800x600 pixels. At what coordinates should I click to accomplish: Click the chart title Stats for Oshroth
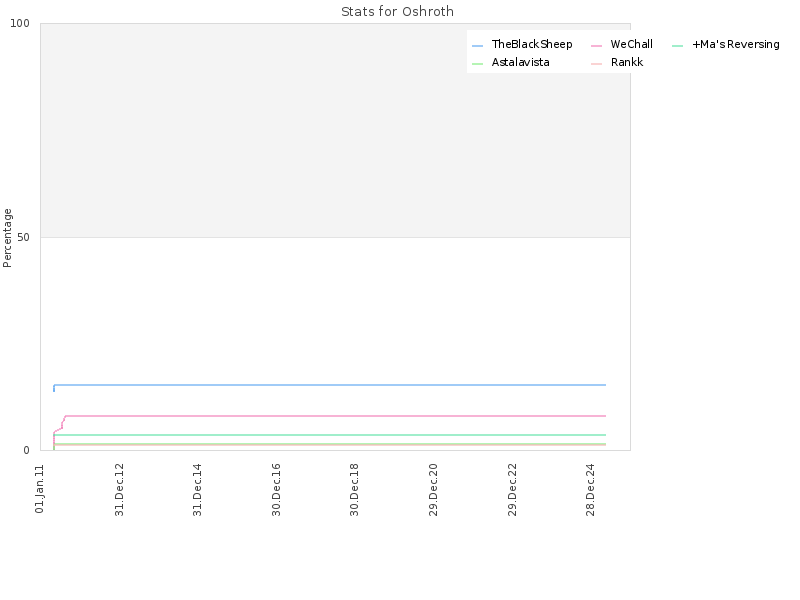coord(397,12)
